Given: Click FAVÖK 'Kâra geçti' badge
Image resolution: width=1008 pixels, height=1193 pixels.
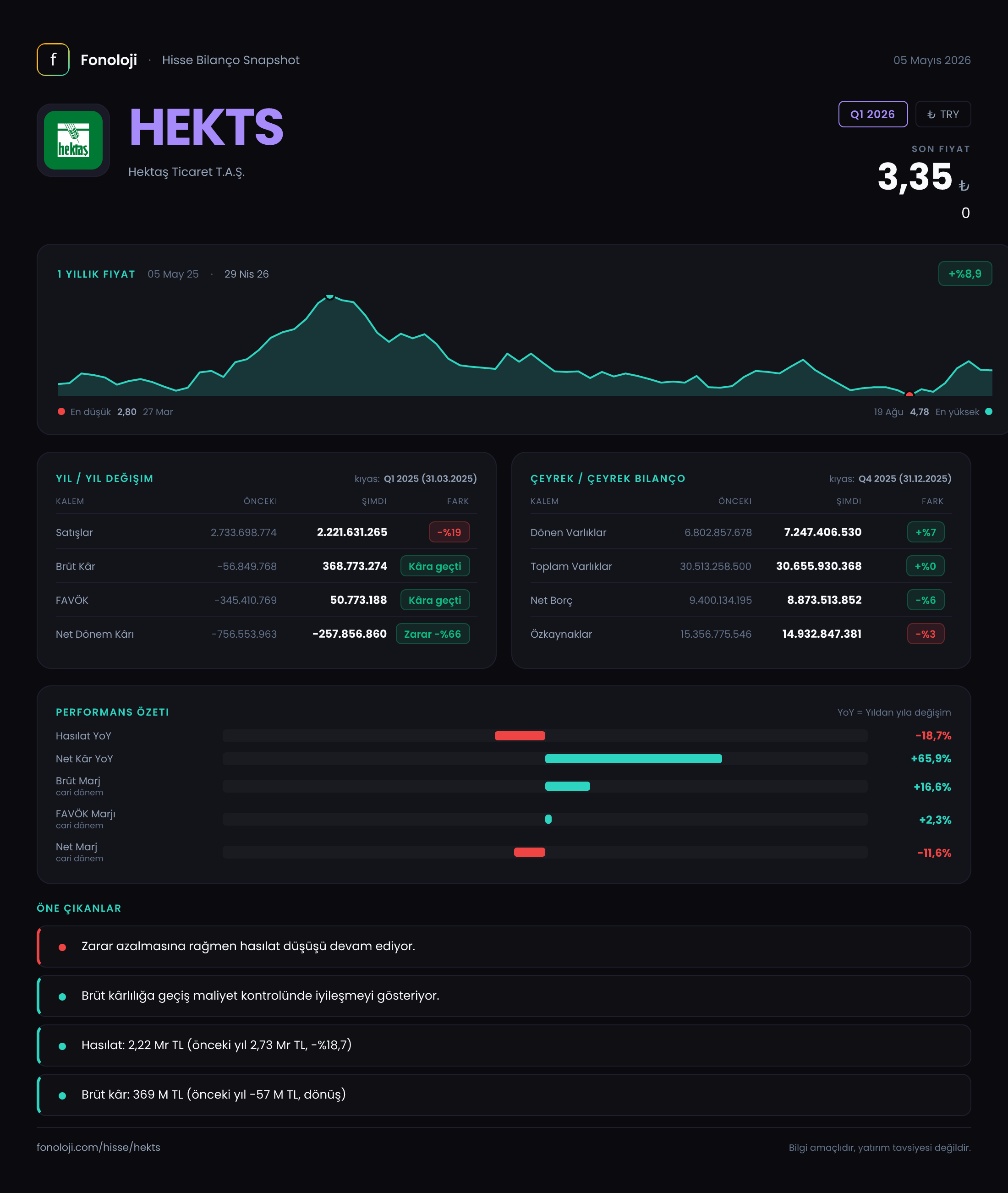Looking at the screenshot, I should (x=435, y=600).
